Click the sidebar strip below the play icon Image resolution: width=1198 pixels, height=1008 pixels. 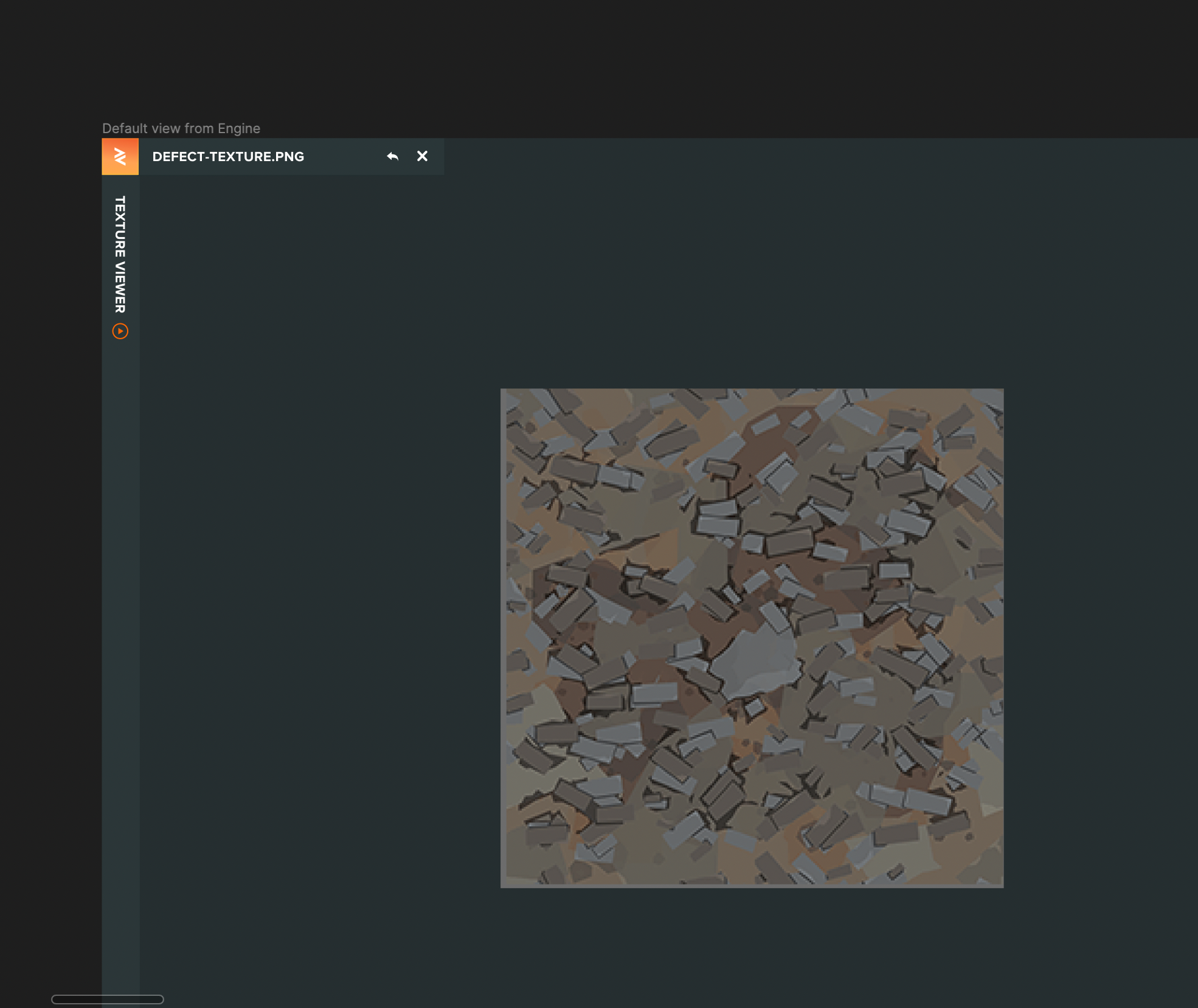point(120,608)
